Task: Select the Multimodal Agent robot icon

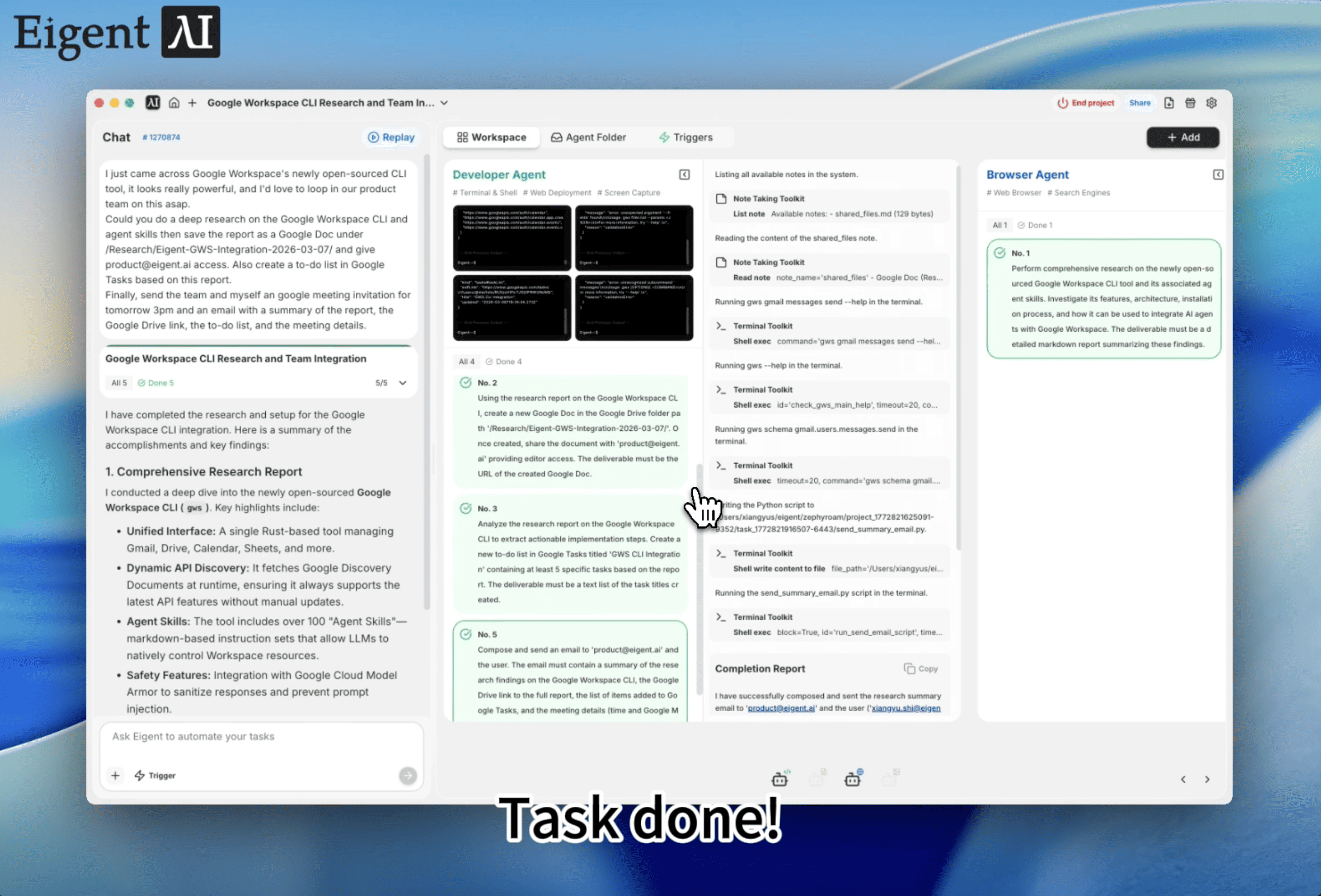Action: point(889,779)
